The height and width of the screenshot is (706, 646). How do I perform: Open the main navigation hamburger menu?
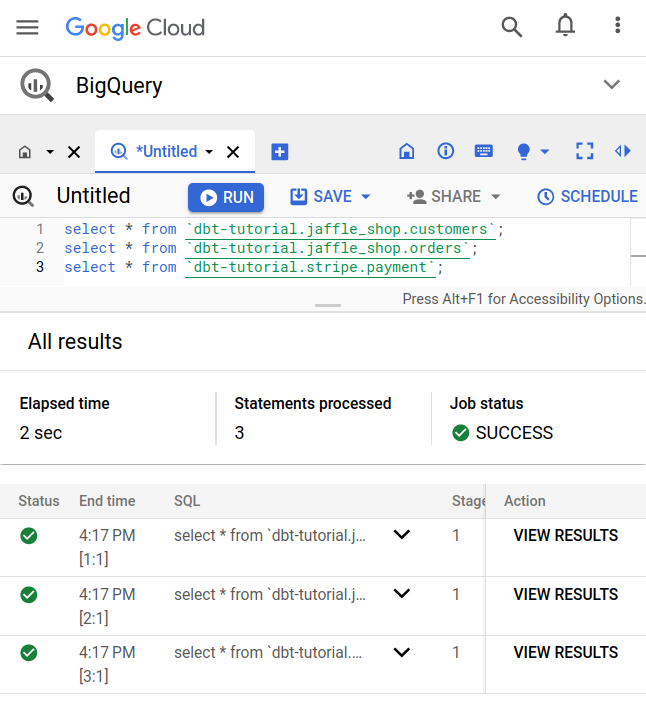pos(27,27)
